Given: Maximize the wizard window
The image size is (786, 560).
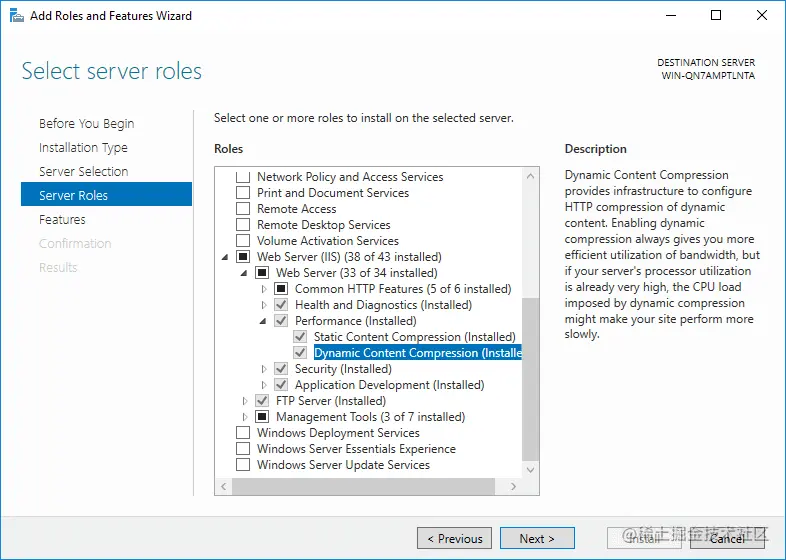Looking at the screenshot, I should coord(716,16).
